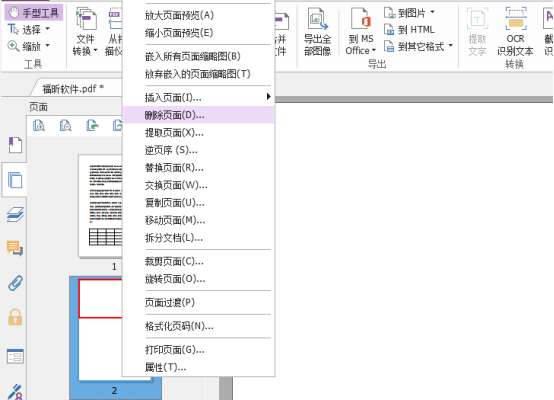Viewport: 554px width, 400px height.
Task: Expand the 选择 tool dropdown
Action: click(x=48, y=29)
